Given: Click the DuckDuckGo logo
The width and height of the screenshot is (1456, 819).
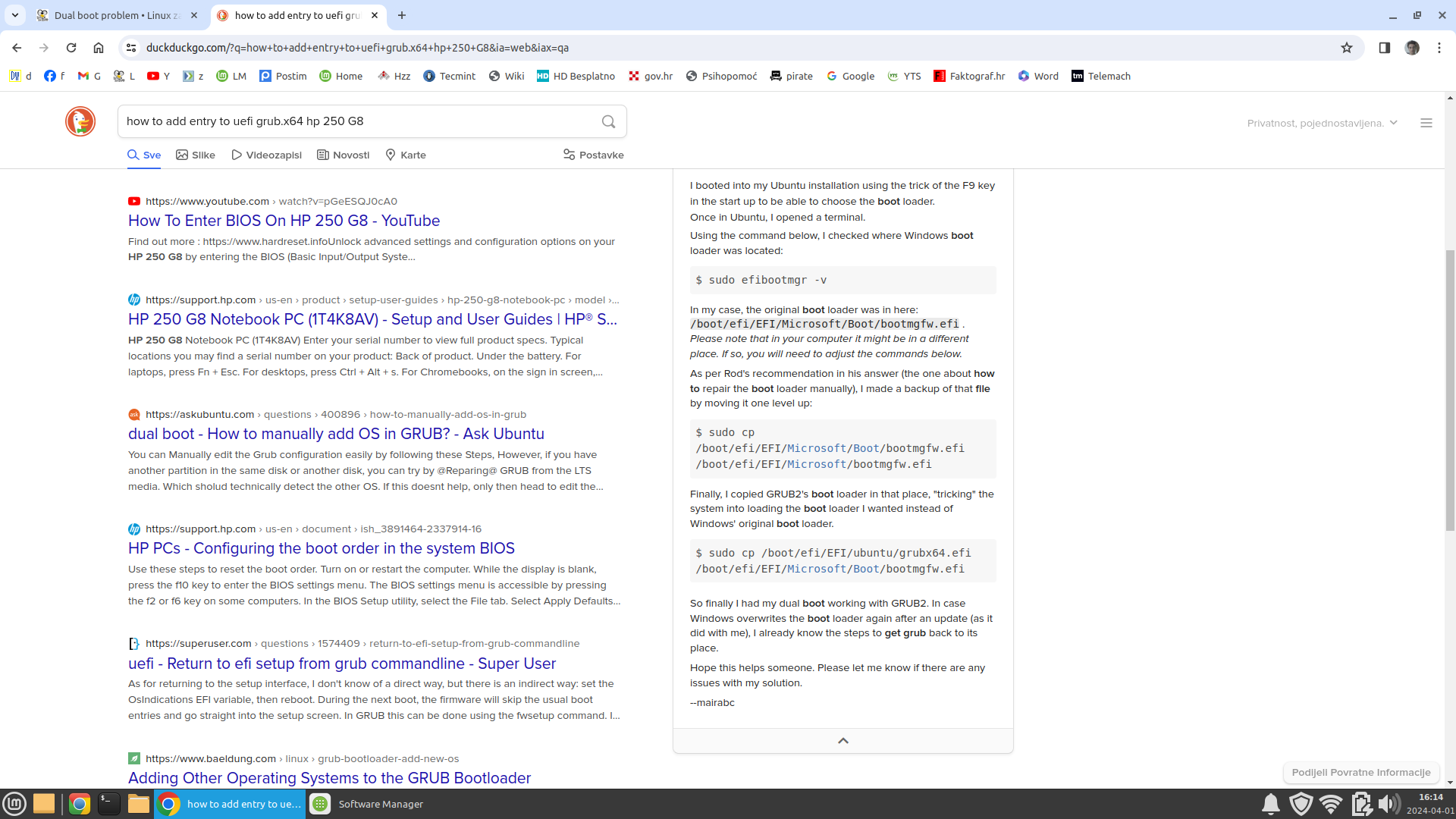Looking at the screenshot, I should click(80, 121).
